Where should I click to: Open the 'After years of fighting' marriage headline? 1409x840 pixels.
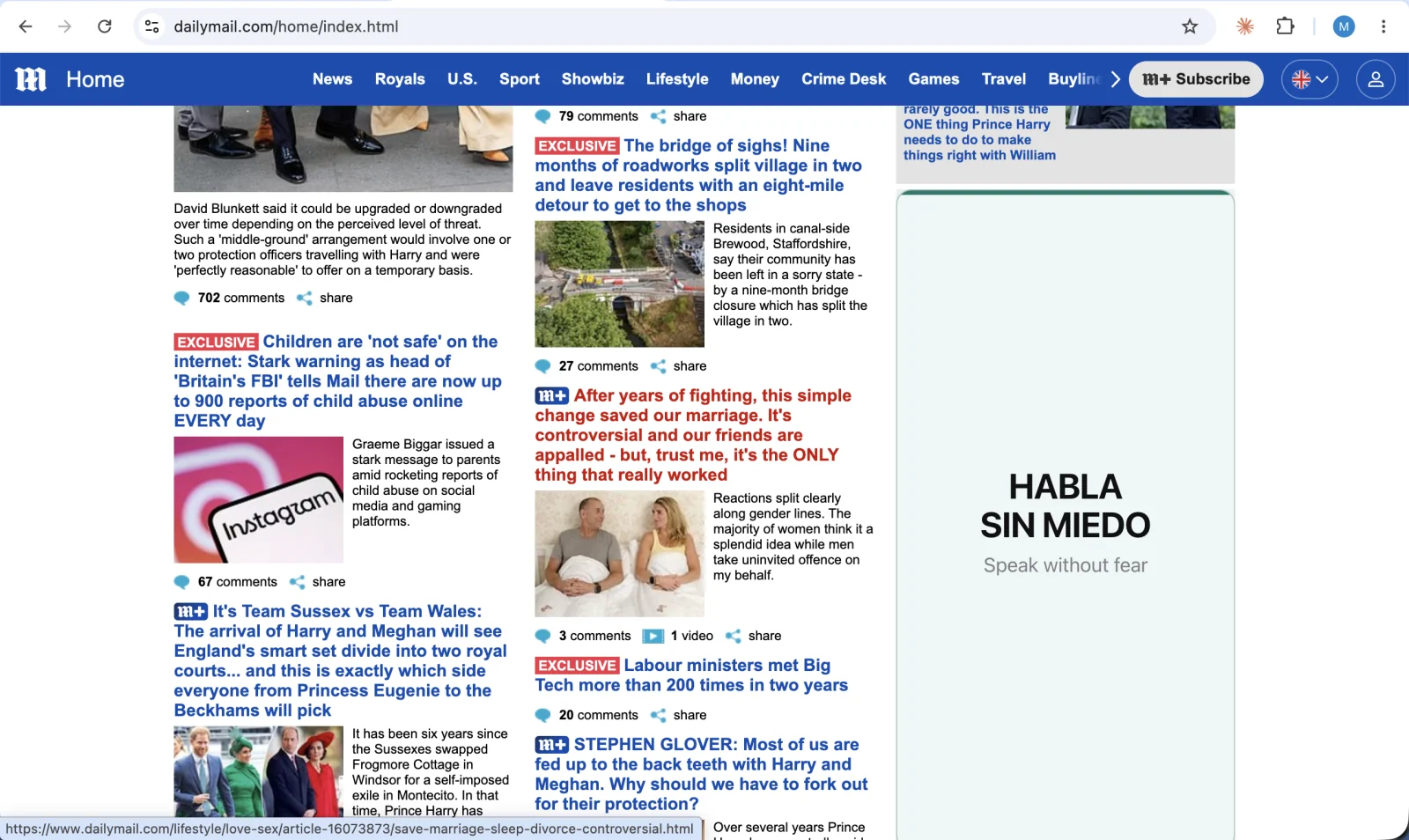point(693,435)
